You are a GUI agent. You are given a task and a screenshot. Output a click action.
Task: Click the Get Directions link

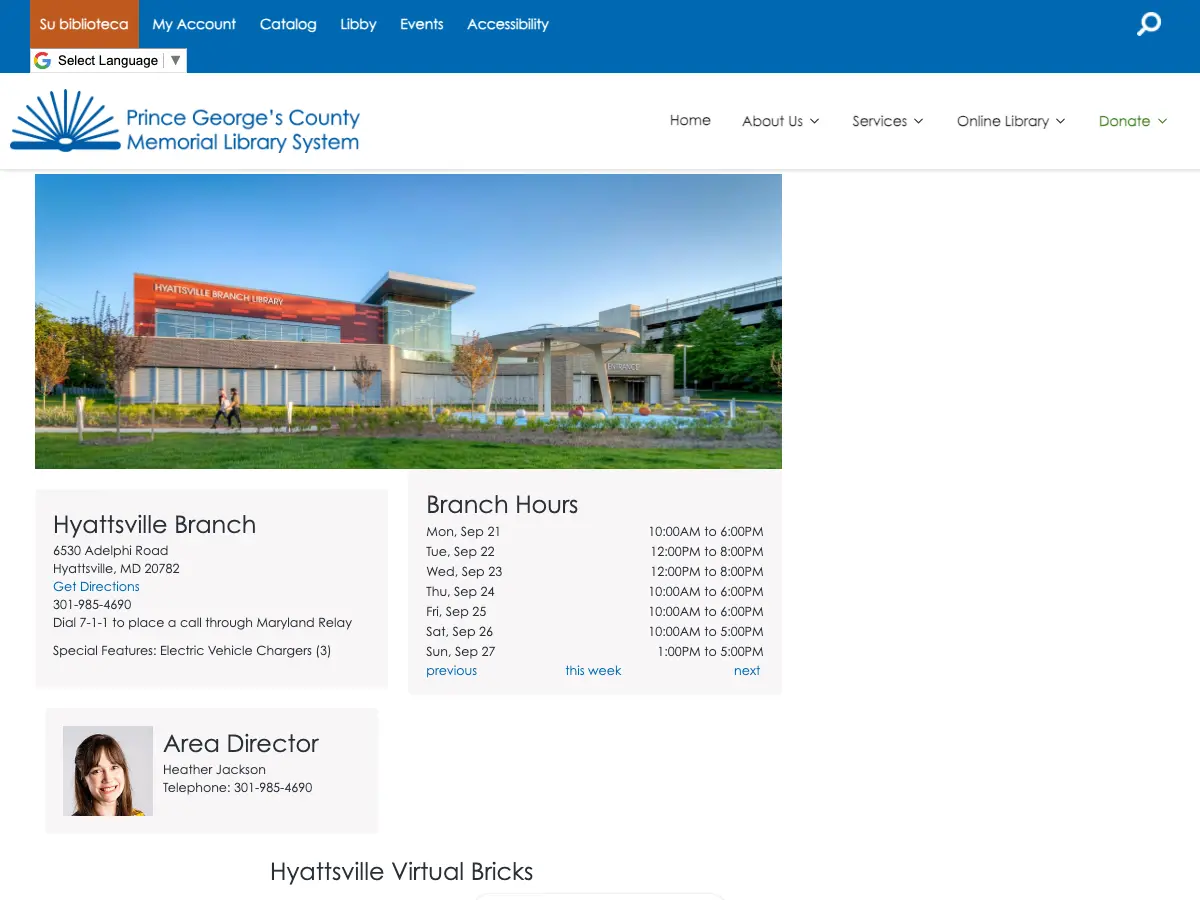pyautogui.click(x=96, y=586)
